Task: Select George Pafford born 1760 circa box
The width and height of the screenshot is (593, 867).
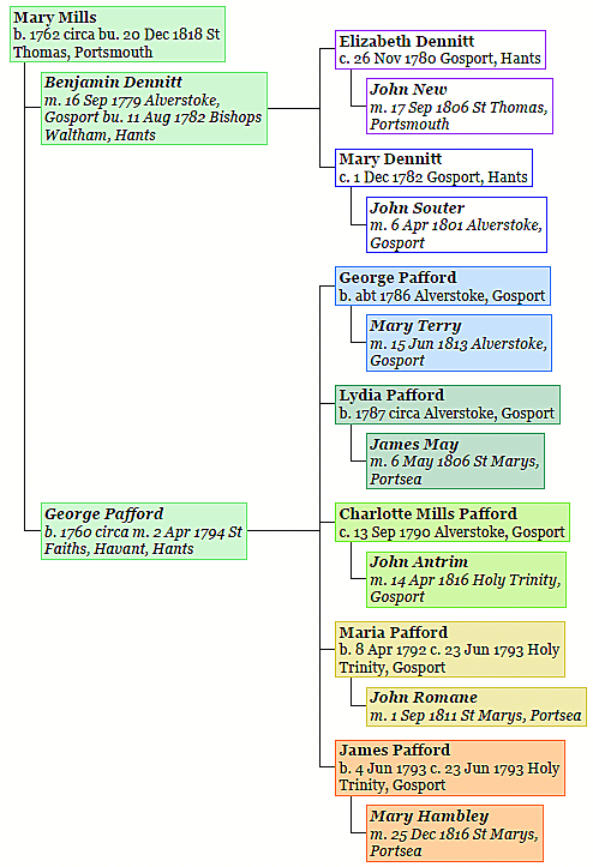Action: (144, 531)
